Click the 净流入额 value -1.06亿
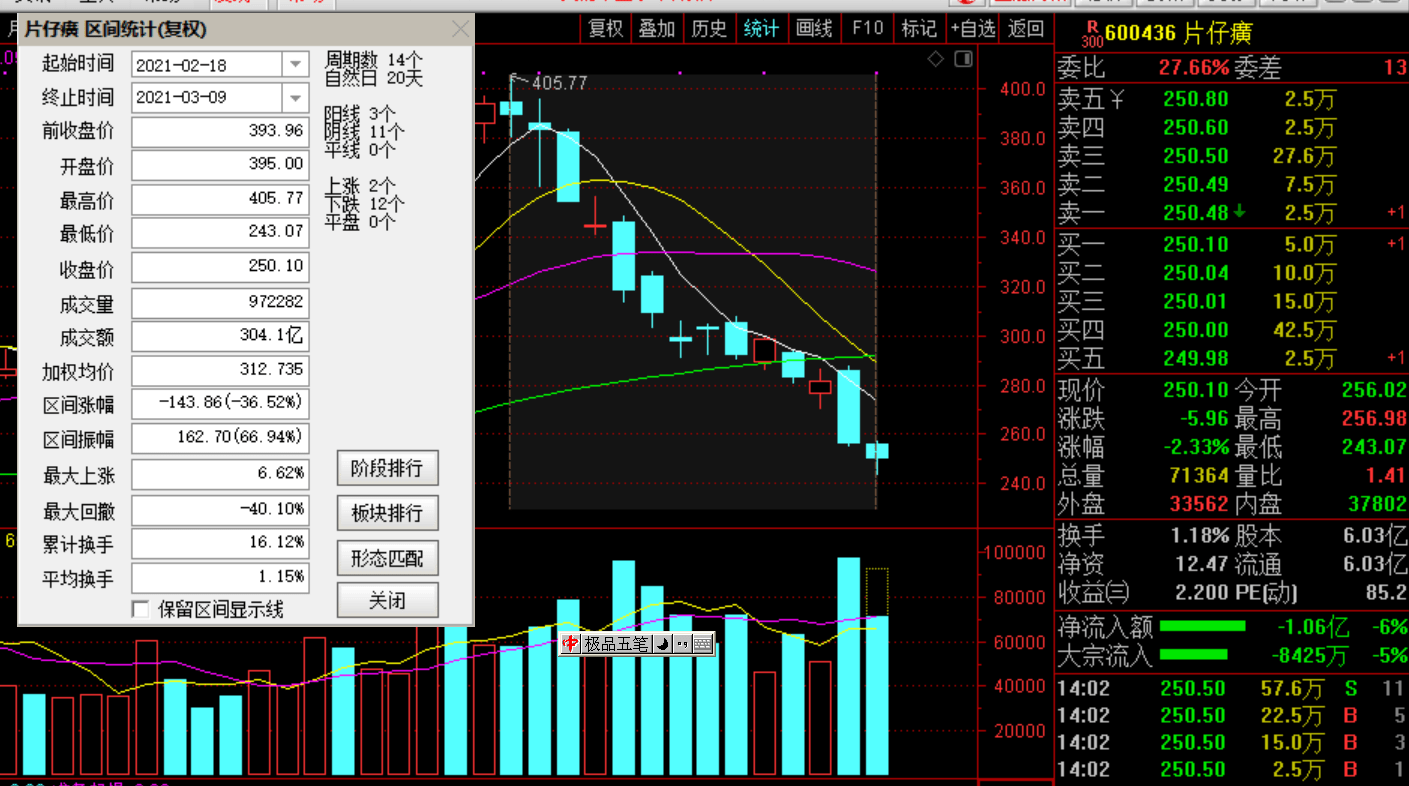The height and width of the screenshot is (786, 1409). tap(1313, 627)
